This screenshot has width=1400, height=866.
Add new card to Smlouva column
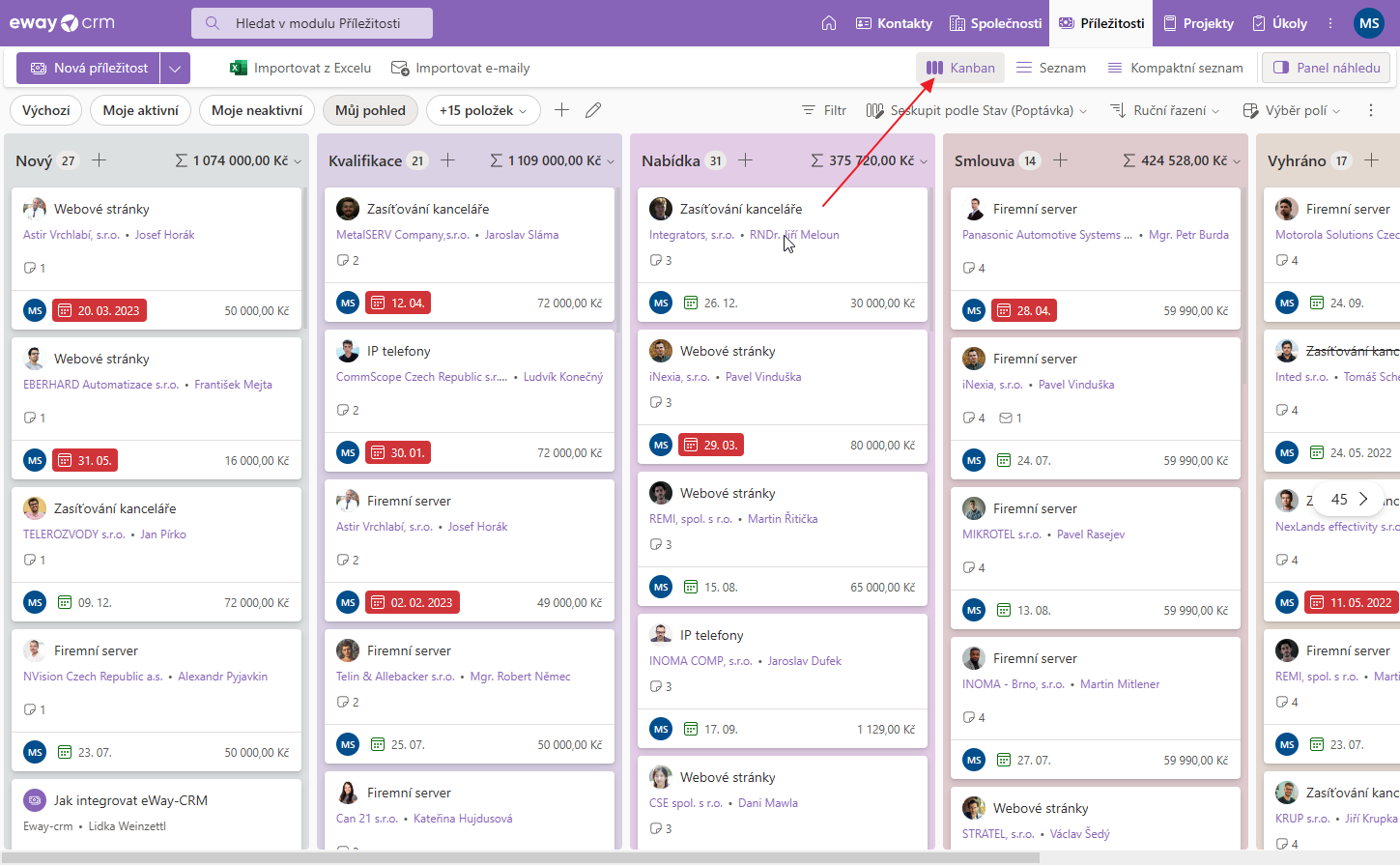[x=1060, y=160]
